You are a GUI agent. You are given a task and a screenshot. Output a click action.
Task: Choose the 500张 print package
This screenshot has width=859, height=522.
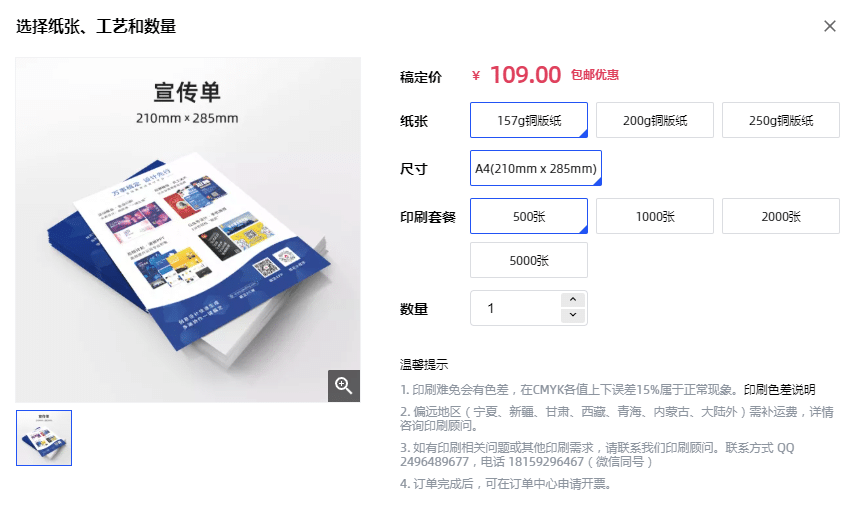[x=529, y=216]
